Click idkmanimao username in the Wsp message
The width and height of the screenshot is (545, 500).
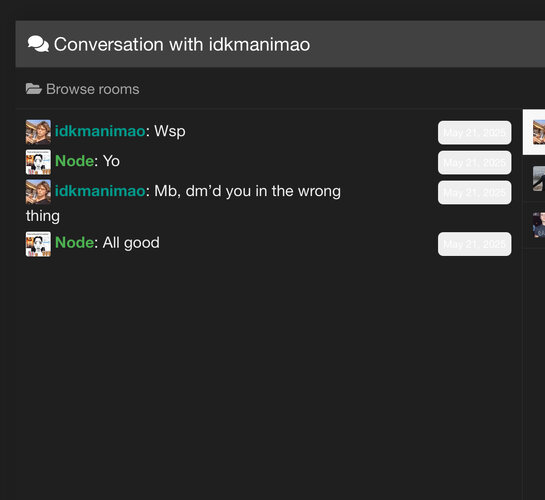pyautogui.click(x=100, y=131)
